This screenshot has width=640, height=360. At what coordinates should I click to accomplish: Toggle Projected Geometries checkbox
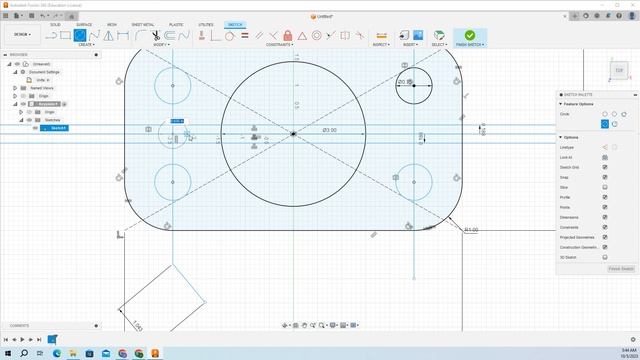pyautogui.click(x=605, y=237)
